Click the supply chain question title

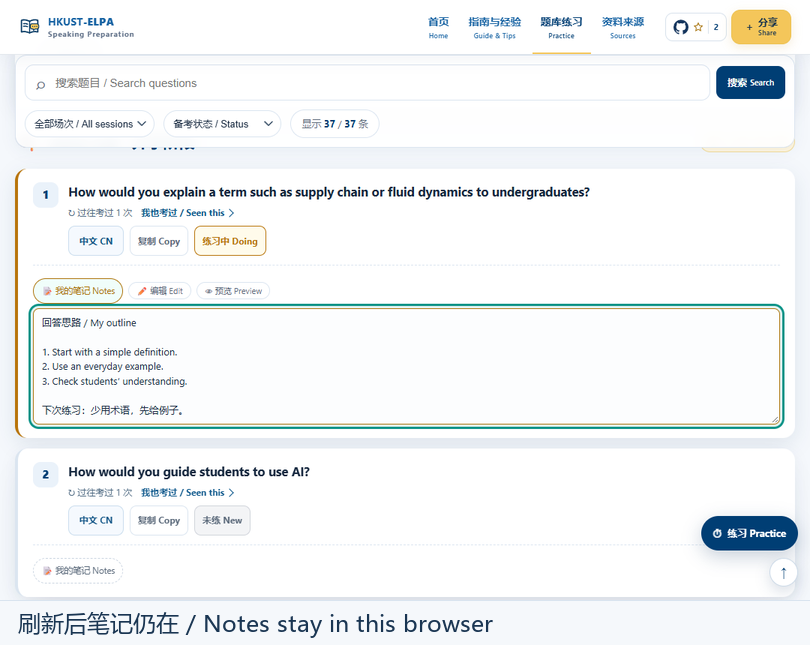[329, 192]
